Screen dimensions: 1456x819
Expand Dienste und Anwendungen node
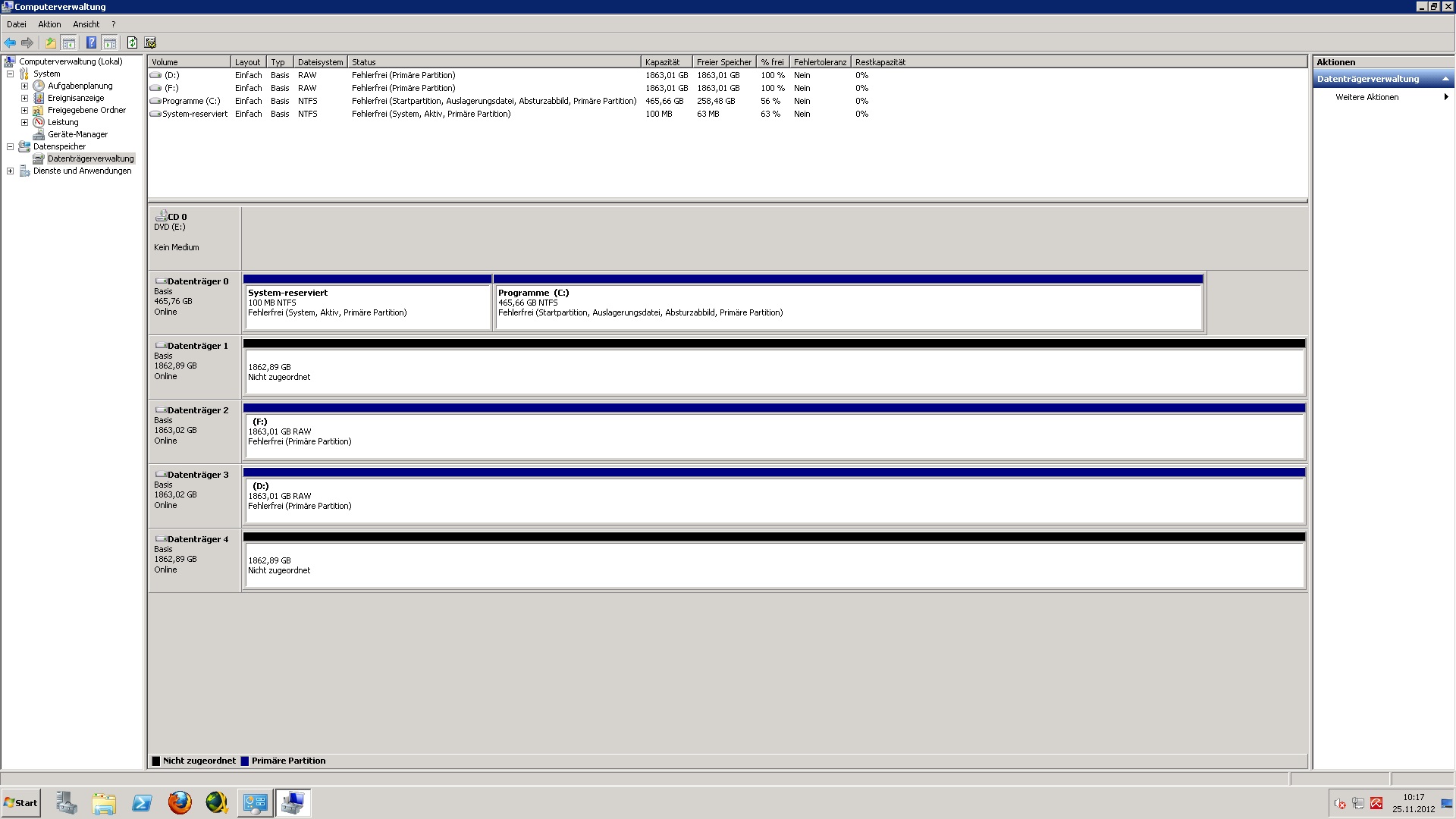pyautogui.click(x=11, y=171)
